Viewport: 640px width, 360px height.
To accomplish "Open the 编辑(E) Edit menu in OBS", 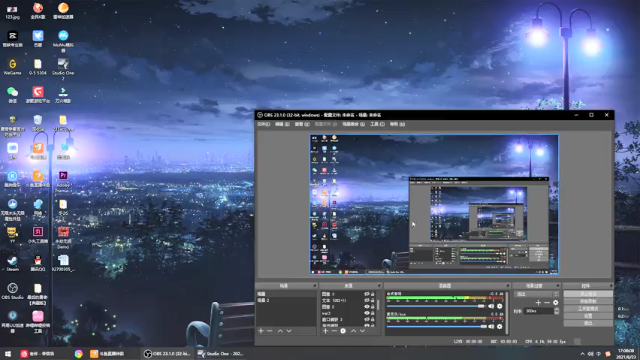I will (282, 124).
